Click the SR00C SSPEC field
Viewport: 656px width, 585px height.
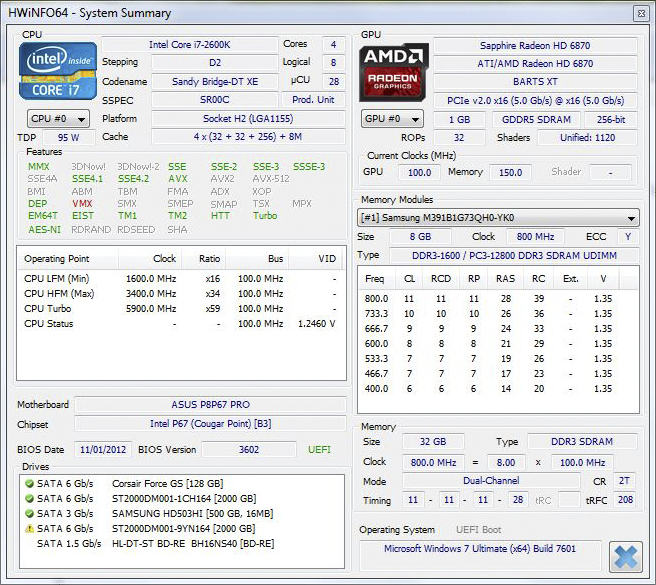point(215,100)
